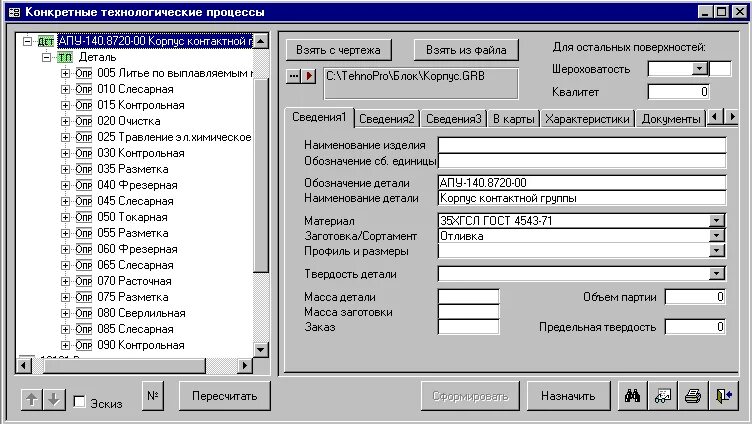Open the Материал dropdown
The width and height of the screenshot is (752, 424).
[717, 221]
